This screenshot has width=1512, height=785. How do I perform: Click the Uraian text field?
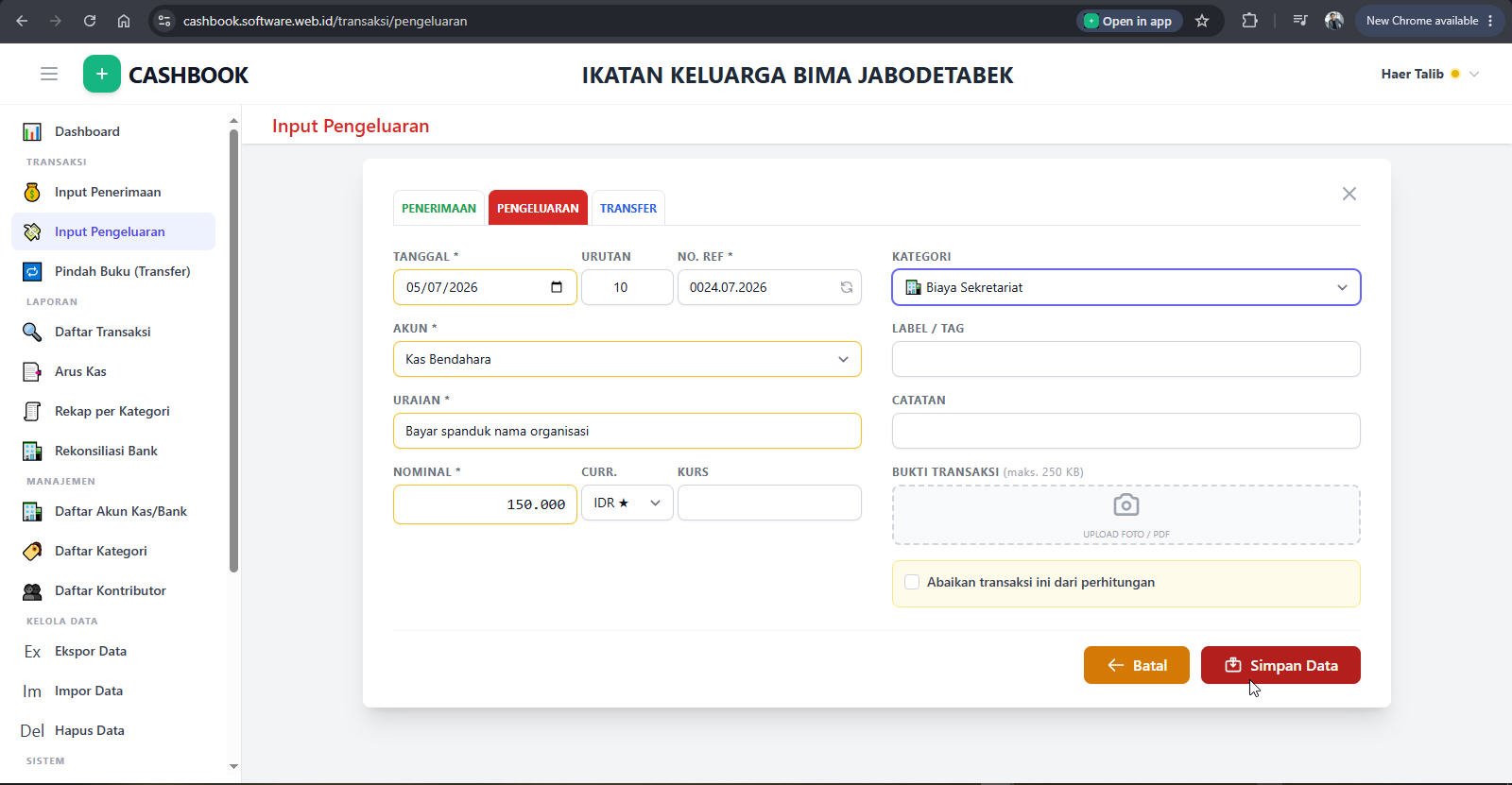tap(627, 431)
